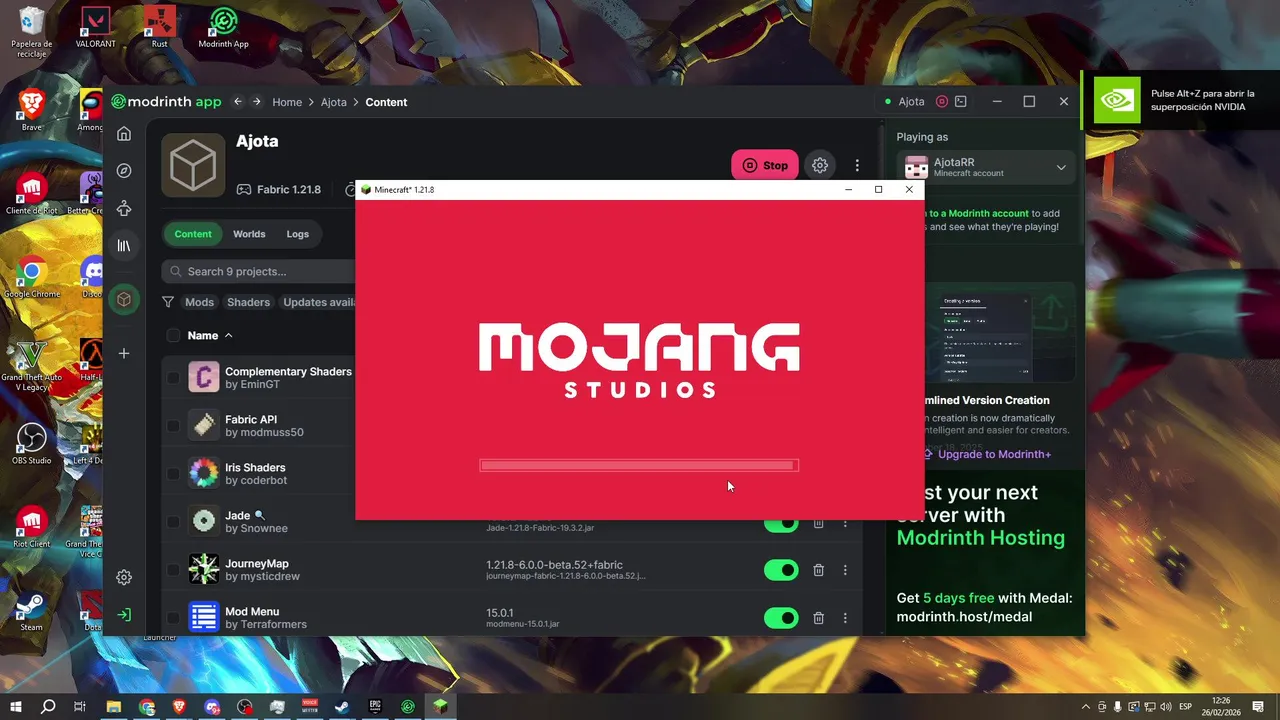
Task: Check the select-all box beside Name
Action: pyautogui.click(x=173, y=336)
